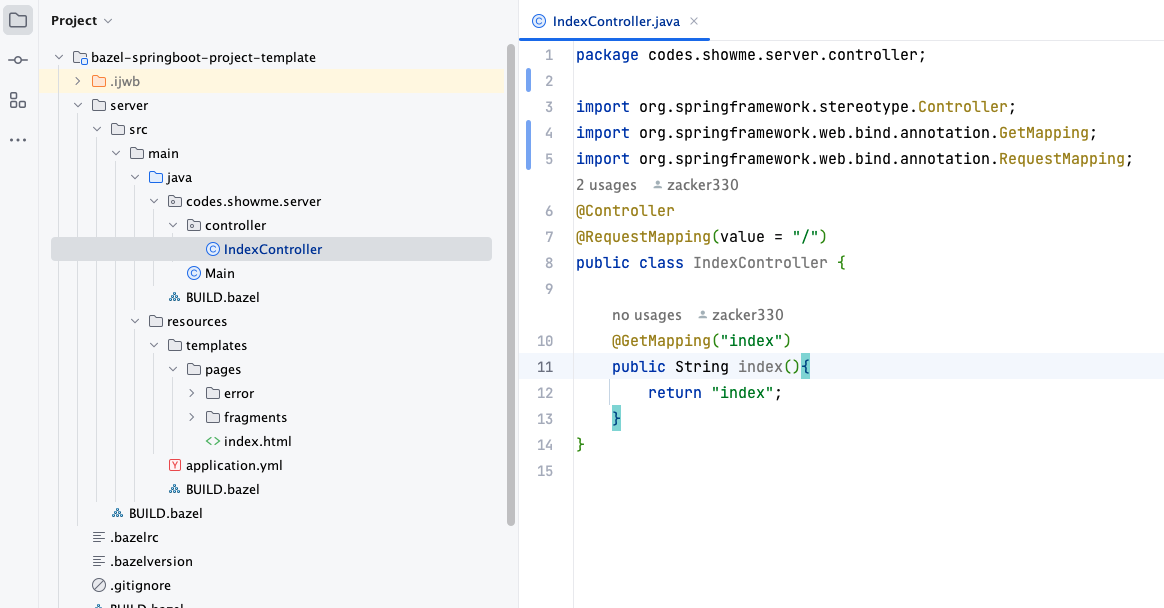Click the zacker330 author hint above index method
The width and height of the screenshot is (1164, 608).
pyautogui.click(x=741, y=315)
